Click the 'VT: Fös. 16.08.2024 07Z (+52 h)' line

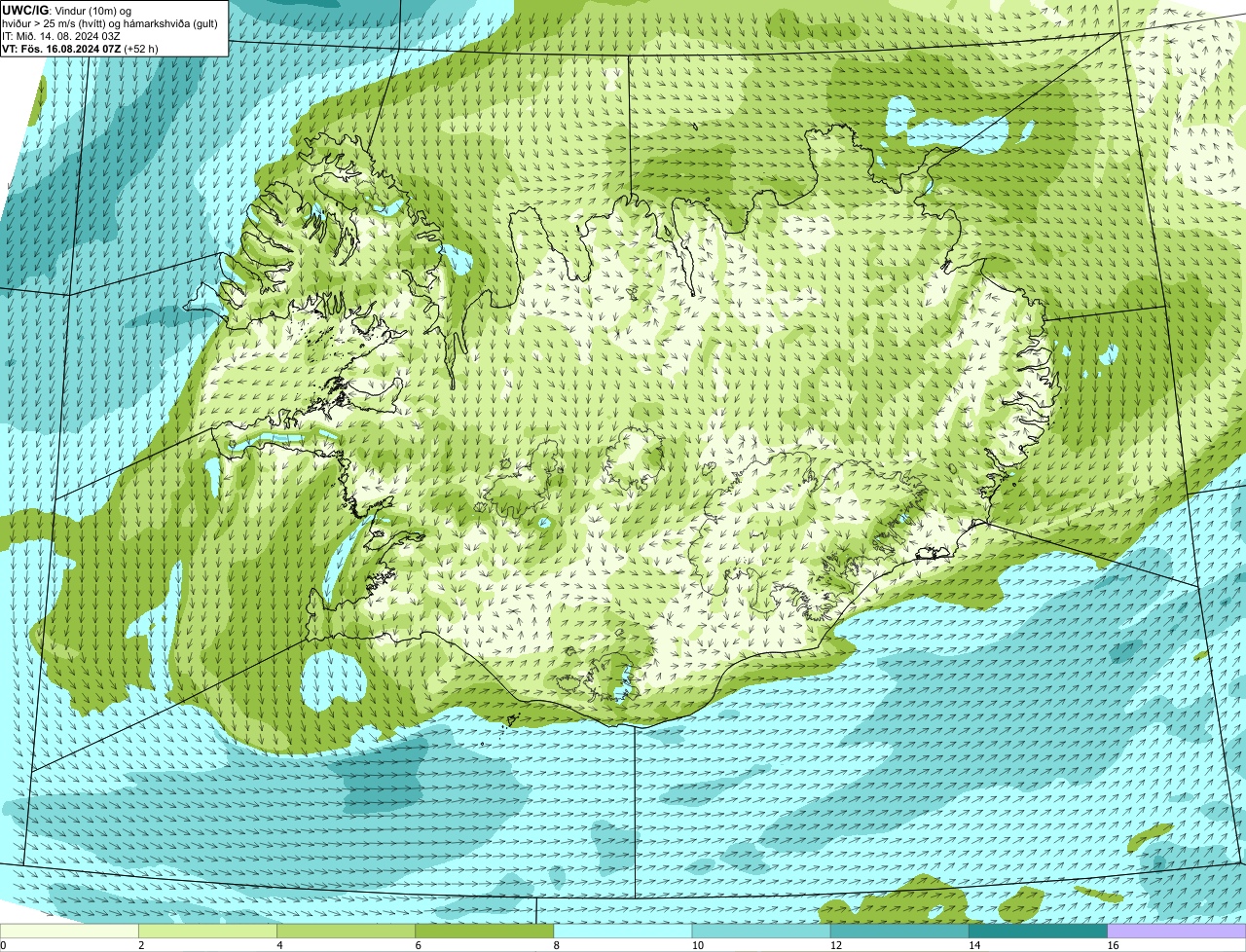[80, 48]
